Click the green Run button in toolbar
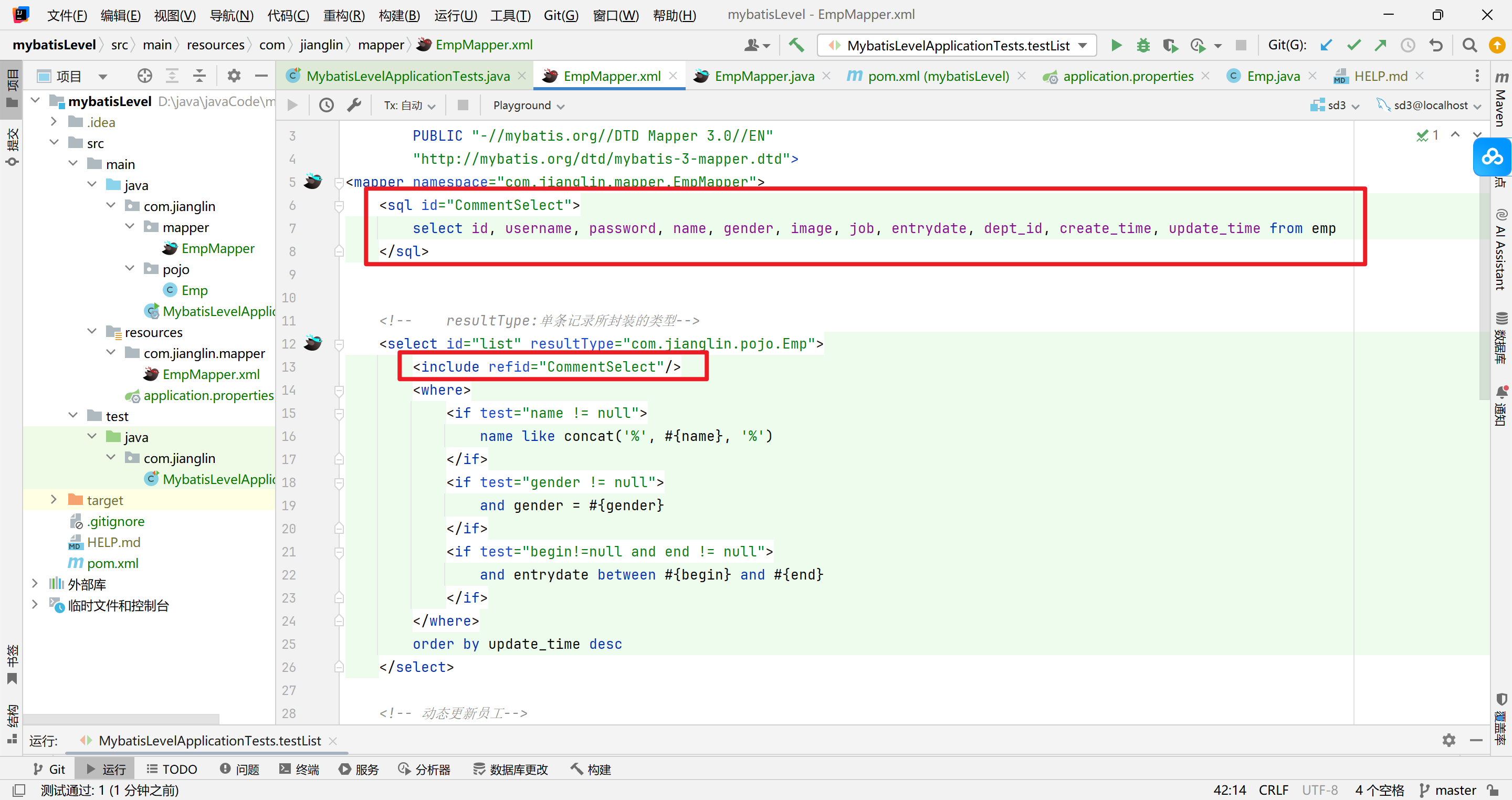 [x=1116, y=45]
